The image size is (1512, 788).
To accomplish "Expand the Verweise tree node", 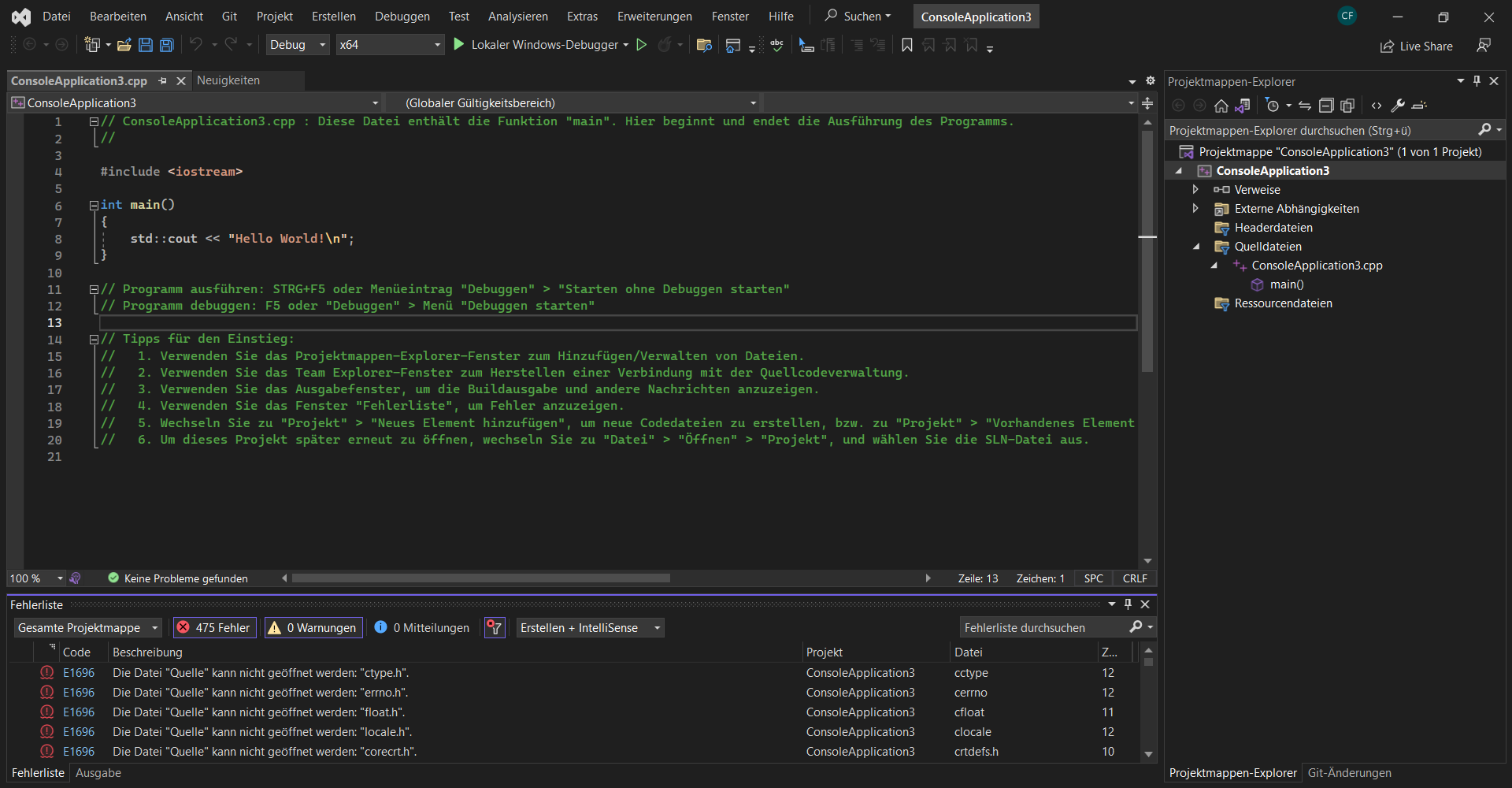I will pyautogui.click(x=1195, y=189).
